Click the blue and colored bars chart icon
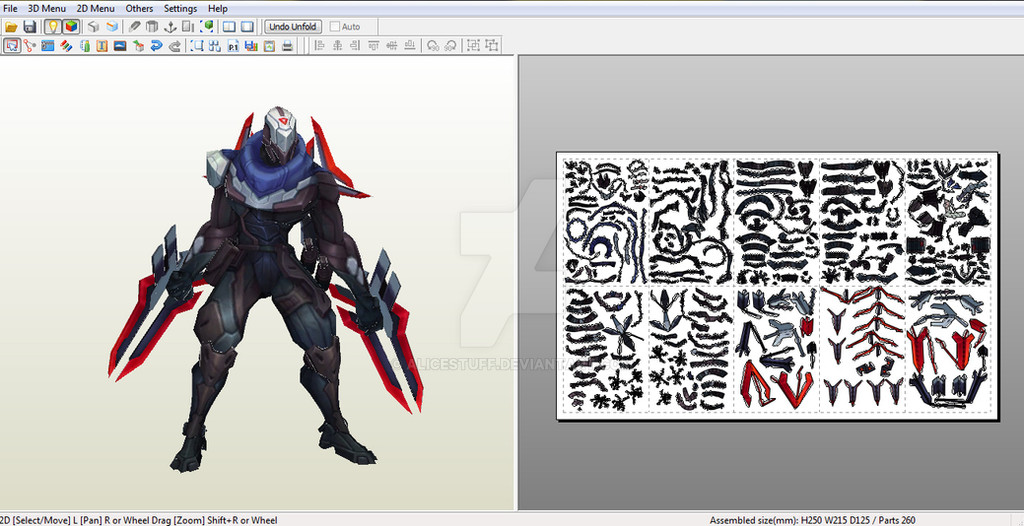This screenshot has width=1024, height=526. pos(251,46)
